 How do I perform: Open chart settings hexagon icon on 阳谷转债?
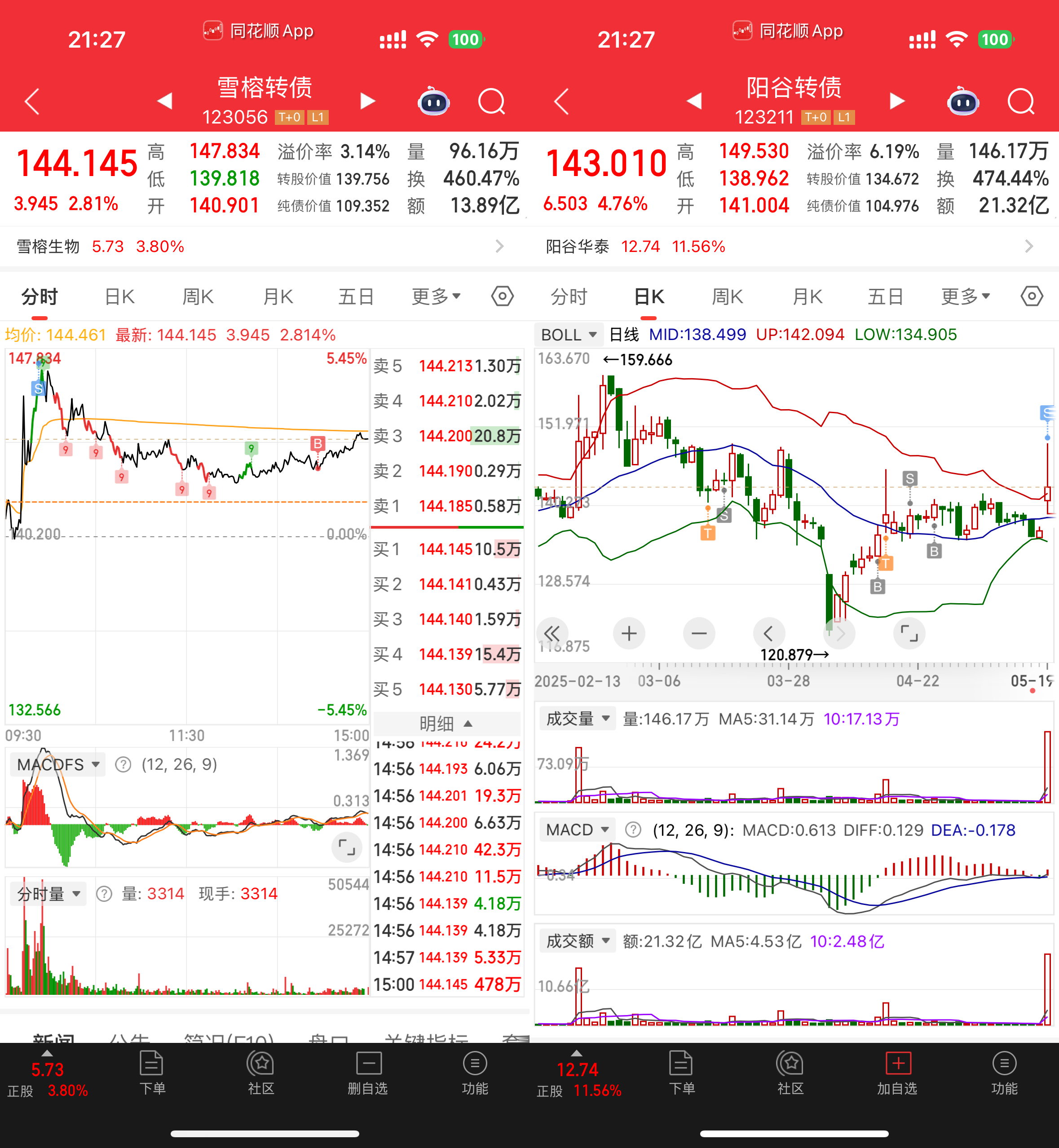[x=1032, y=296]
